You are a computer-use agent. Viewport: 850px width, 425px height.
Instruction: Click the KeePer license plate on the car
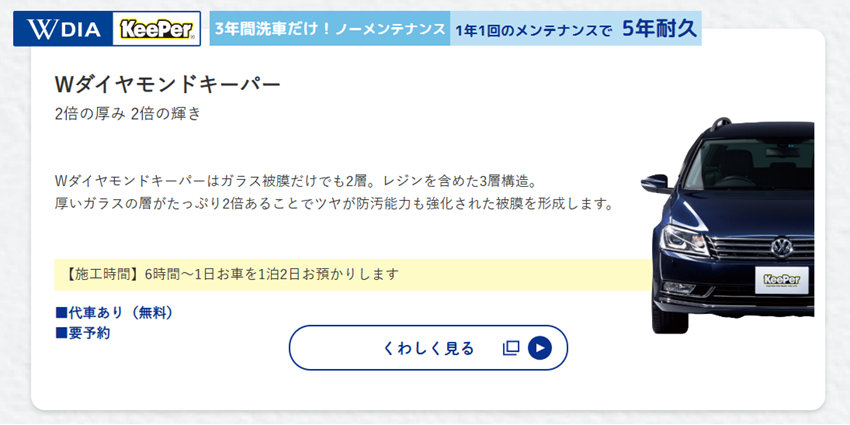(782, 279)
